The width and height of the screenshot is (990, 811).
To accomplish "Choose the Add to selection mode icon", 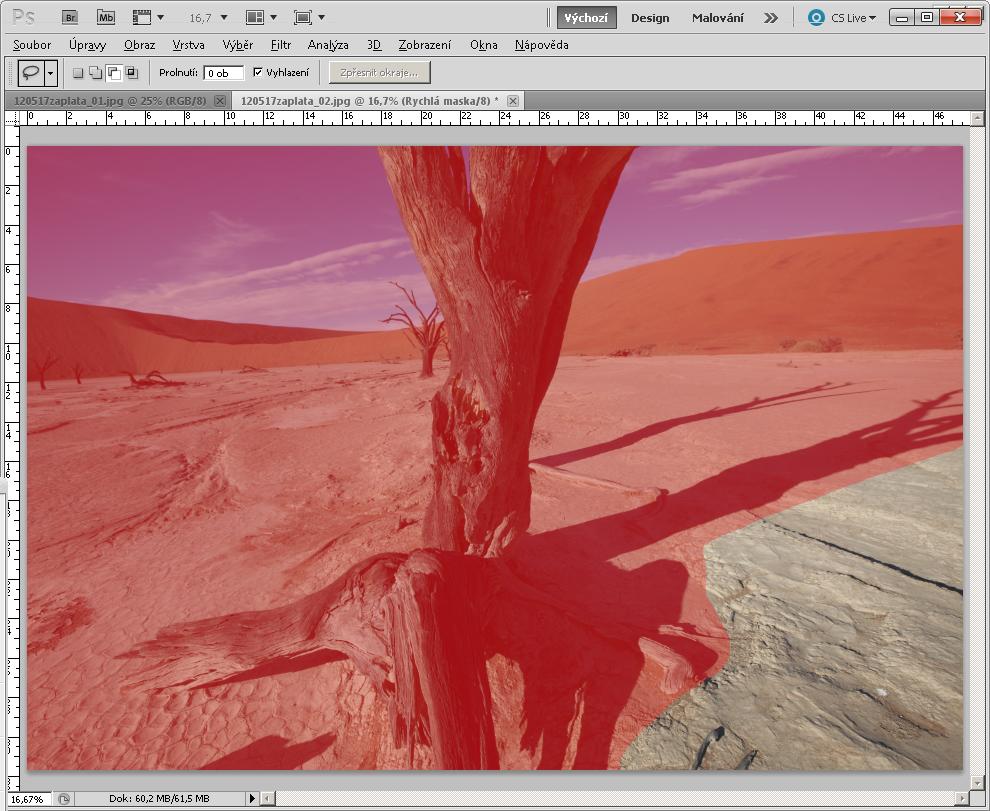I will [95, 73].
